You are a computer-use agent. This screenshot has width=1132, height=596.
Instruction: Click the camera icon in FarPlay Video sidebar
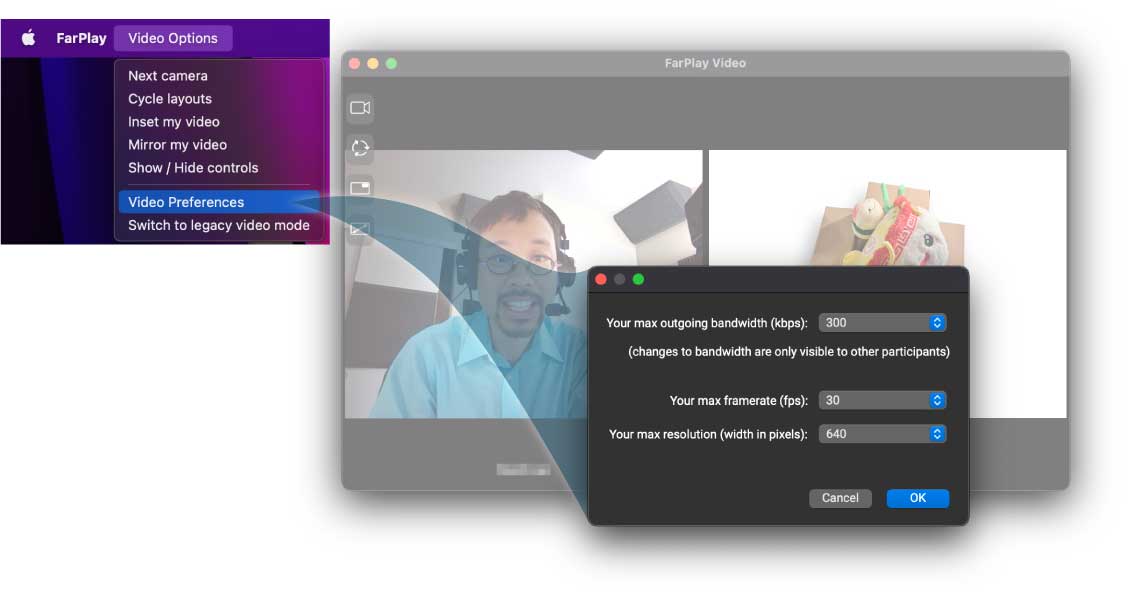tap(360, 108)
